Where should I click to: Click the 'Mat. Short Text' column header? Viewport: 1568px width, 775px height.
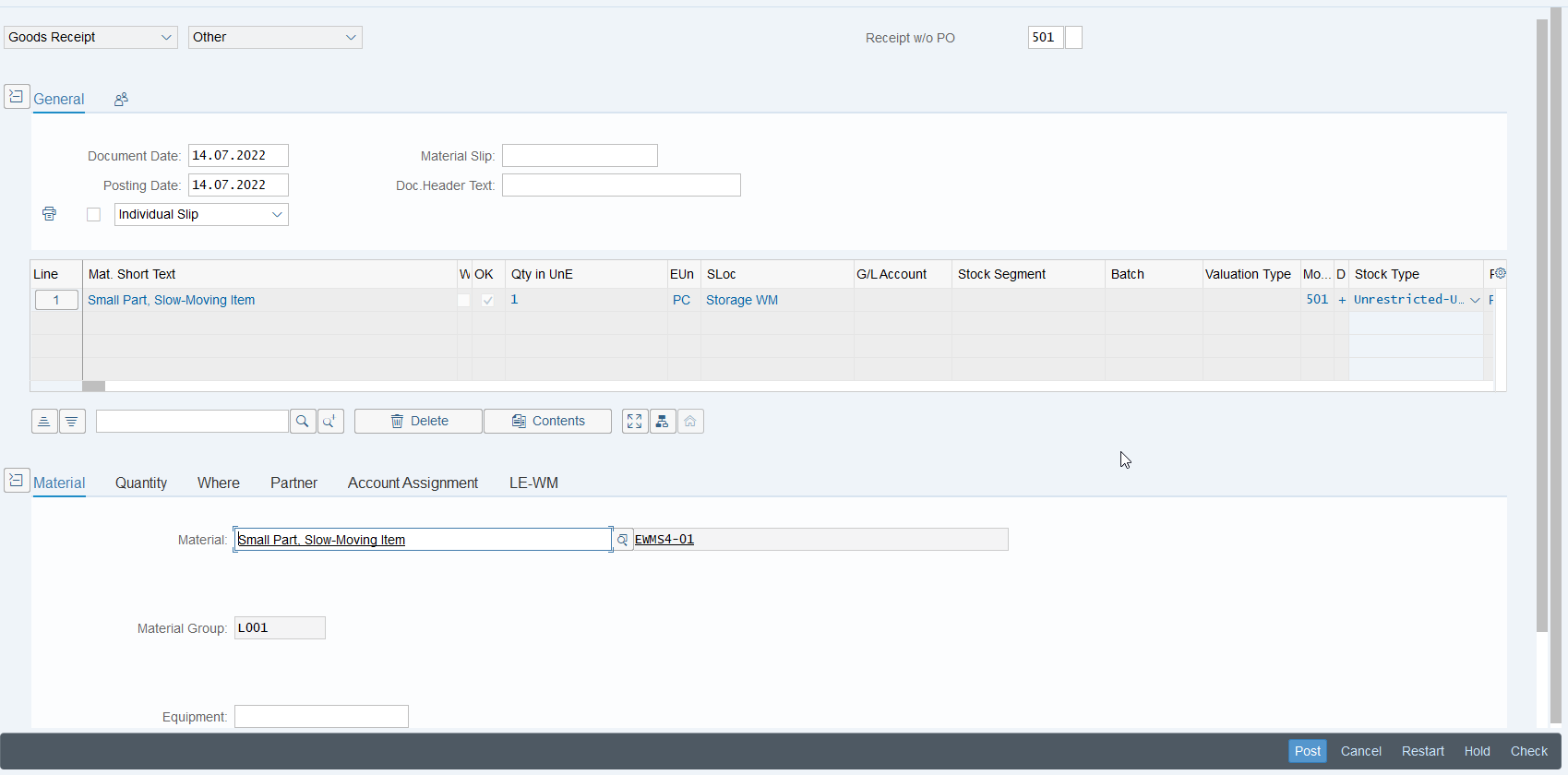click(x=269, y=274)
